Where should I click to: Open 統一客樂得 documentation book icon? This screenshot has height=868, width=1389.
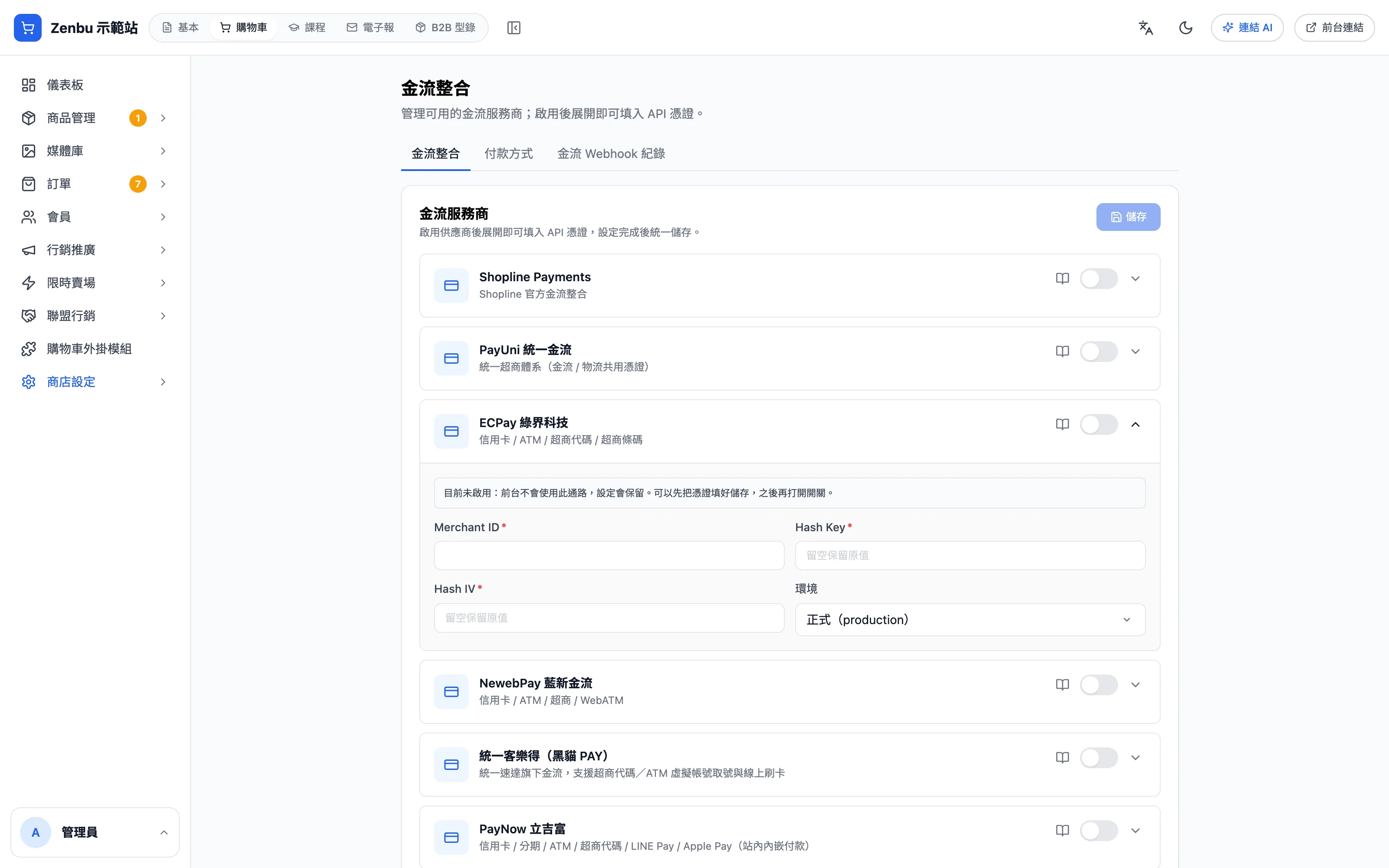[1063, 757]
